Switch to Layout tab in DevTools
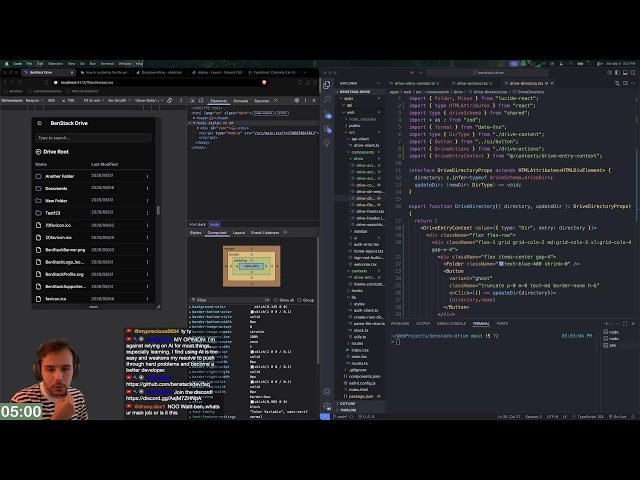Image resolution: width=640 pixels, height=480 pixels. point(239,233)
